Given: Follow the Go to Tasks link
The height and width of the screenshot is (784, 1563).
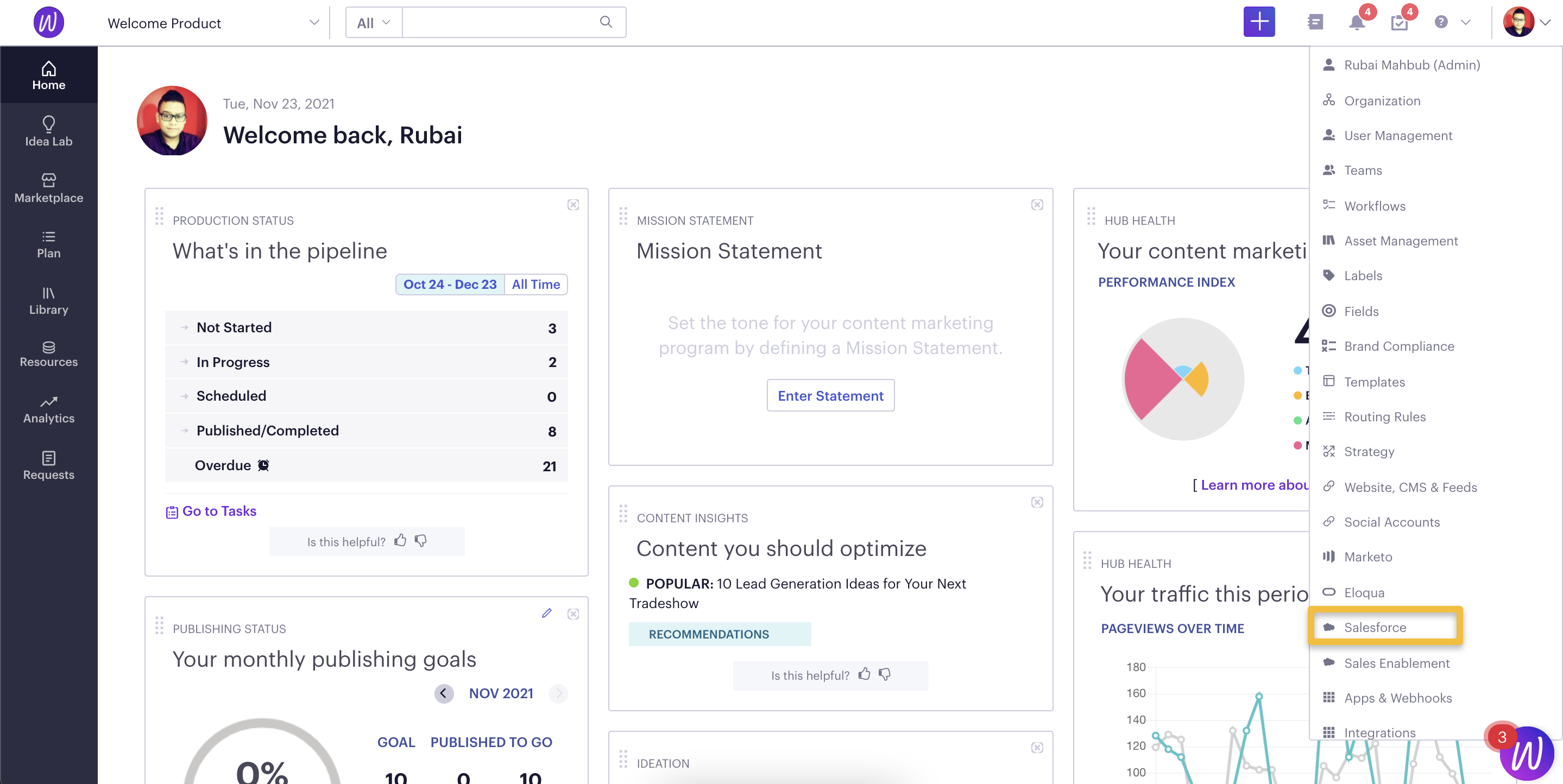Looking at the screenshot, I should 211,511.
